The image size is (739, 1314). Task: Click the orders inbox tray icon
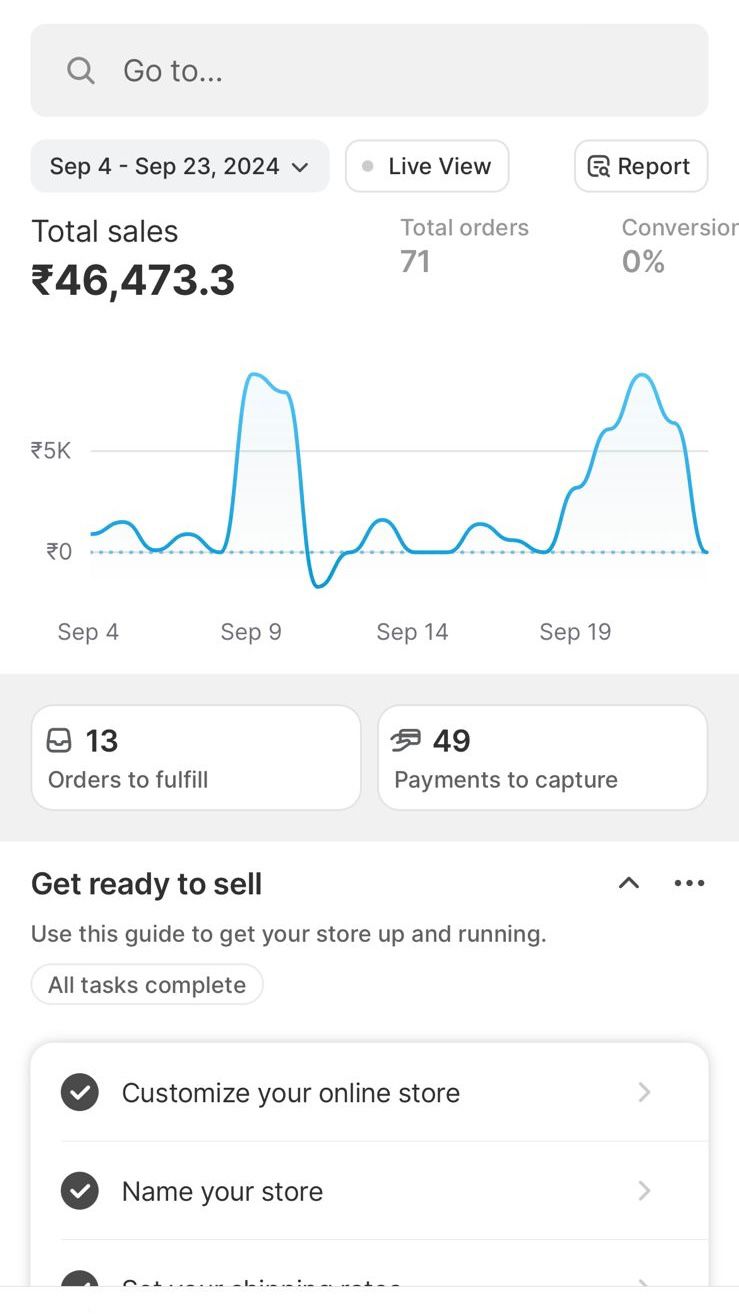[x=60, y=741]
